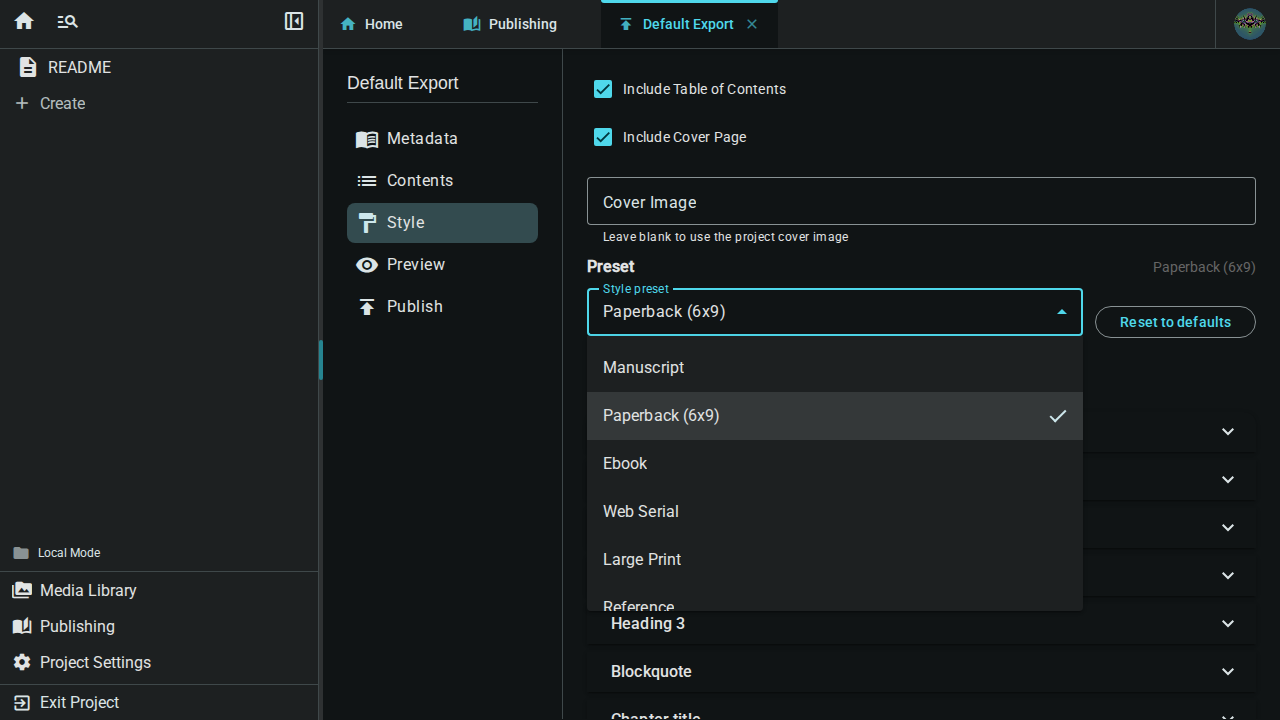Viewport: 1280px width, 720px height.
Task: Select the Large Print preset
Action: click(x=835, y=560)
